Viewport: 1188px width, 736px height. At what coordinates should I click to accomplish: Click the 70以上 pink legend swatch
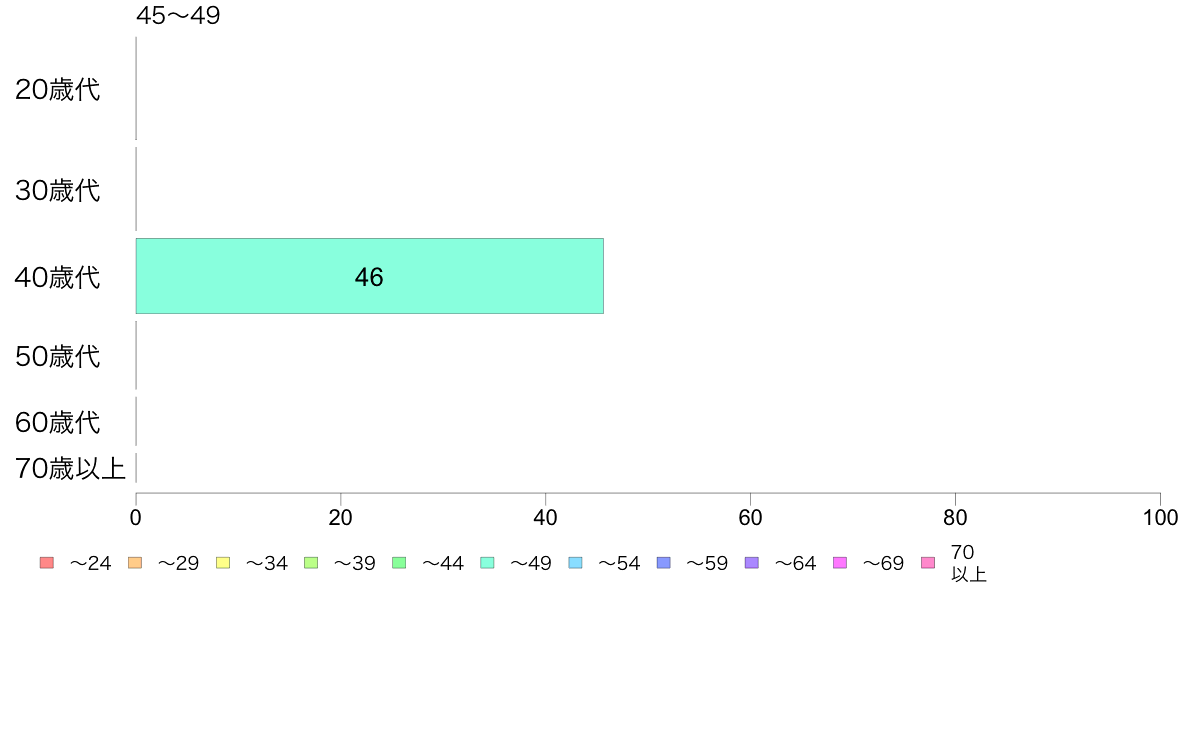point(928,562)
